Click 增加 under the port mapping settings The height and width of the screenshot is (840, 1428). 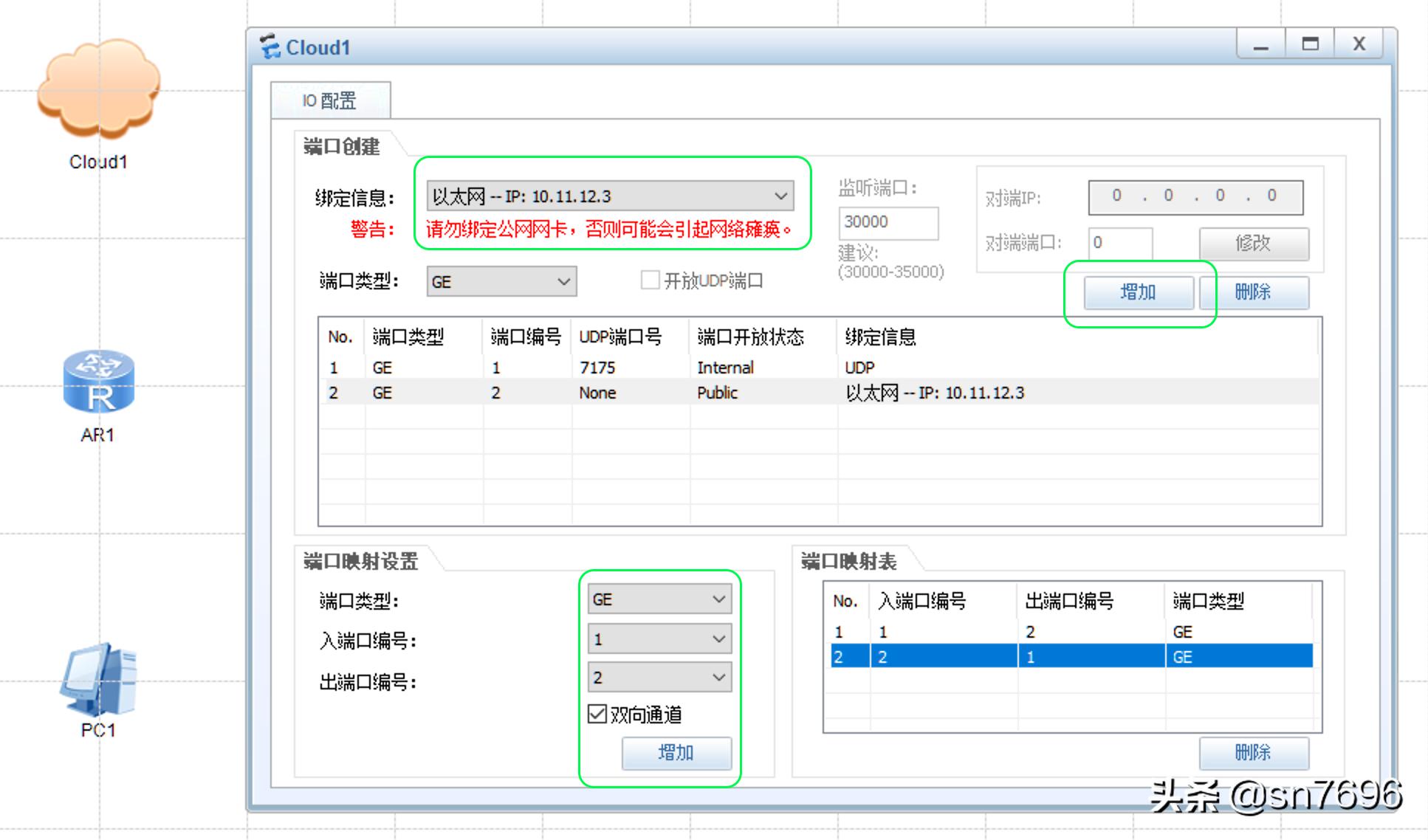676,753
